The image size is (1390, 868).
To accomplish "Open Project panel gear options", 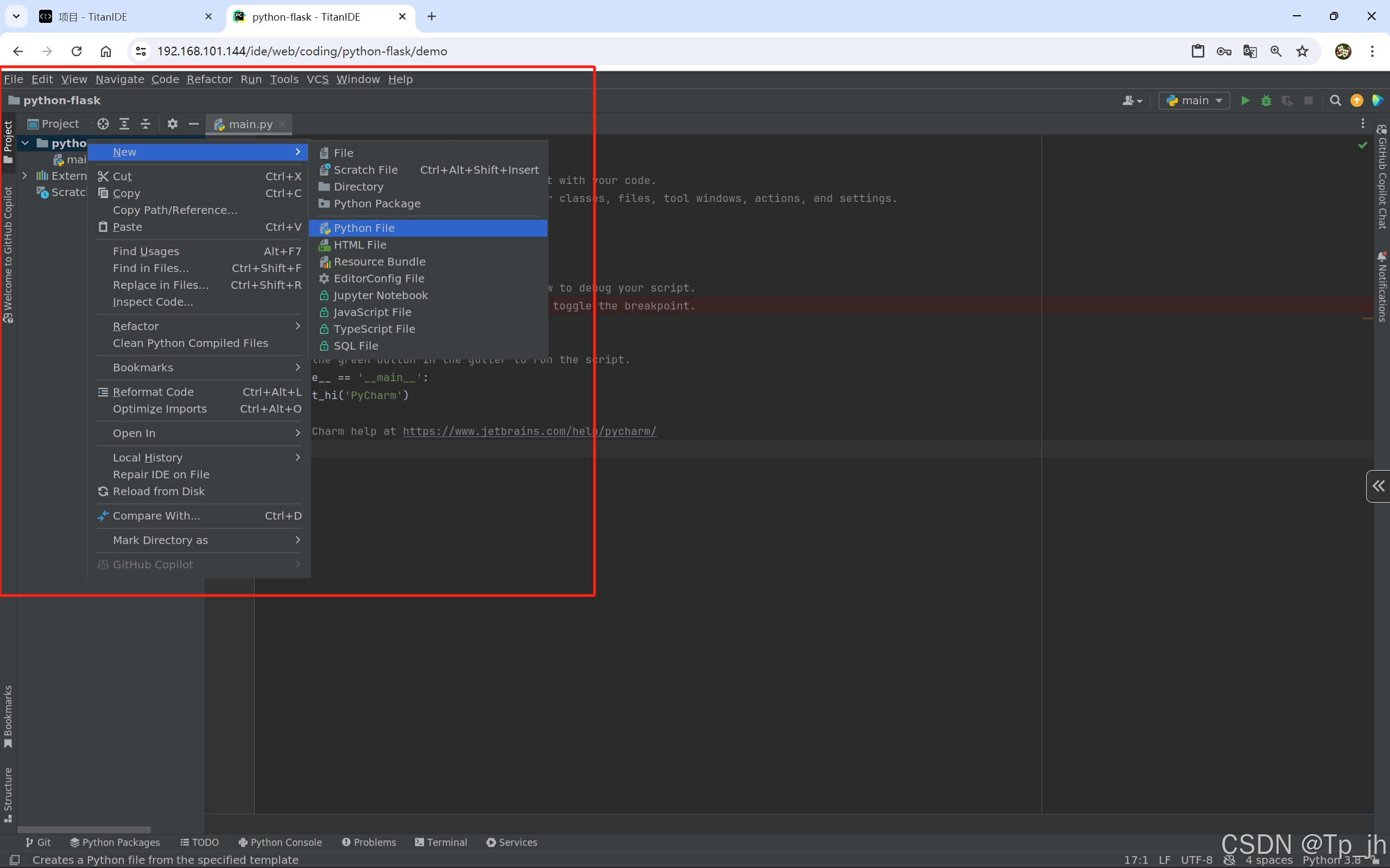I will point(172,123).
